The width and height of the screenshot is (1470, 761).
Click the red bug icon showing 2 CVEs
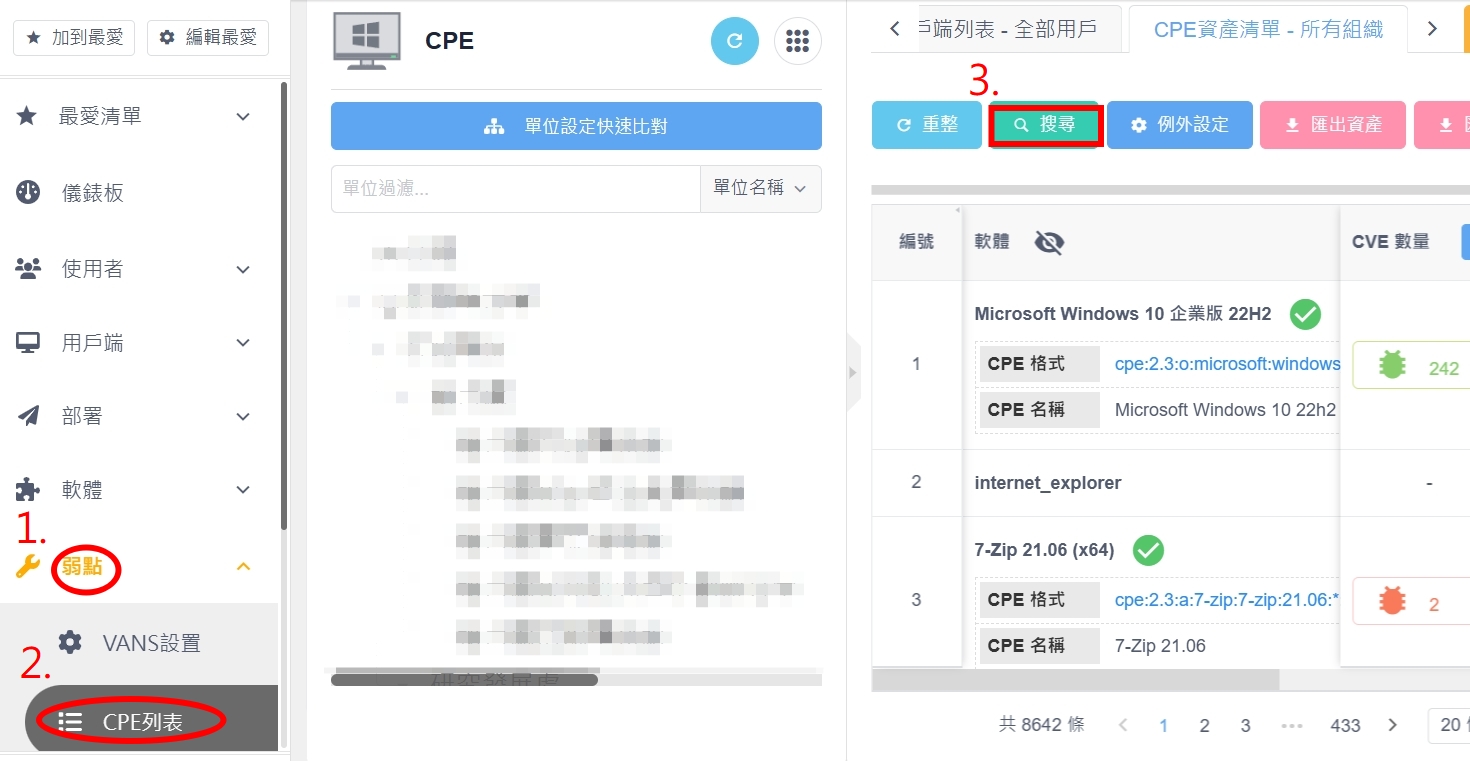1392,601
